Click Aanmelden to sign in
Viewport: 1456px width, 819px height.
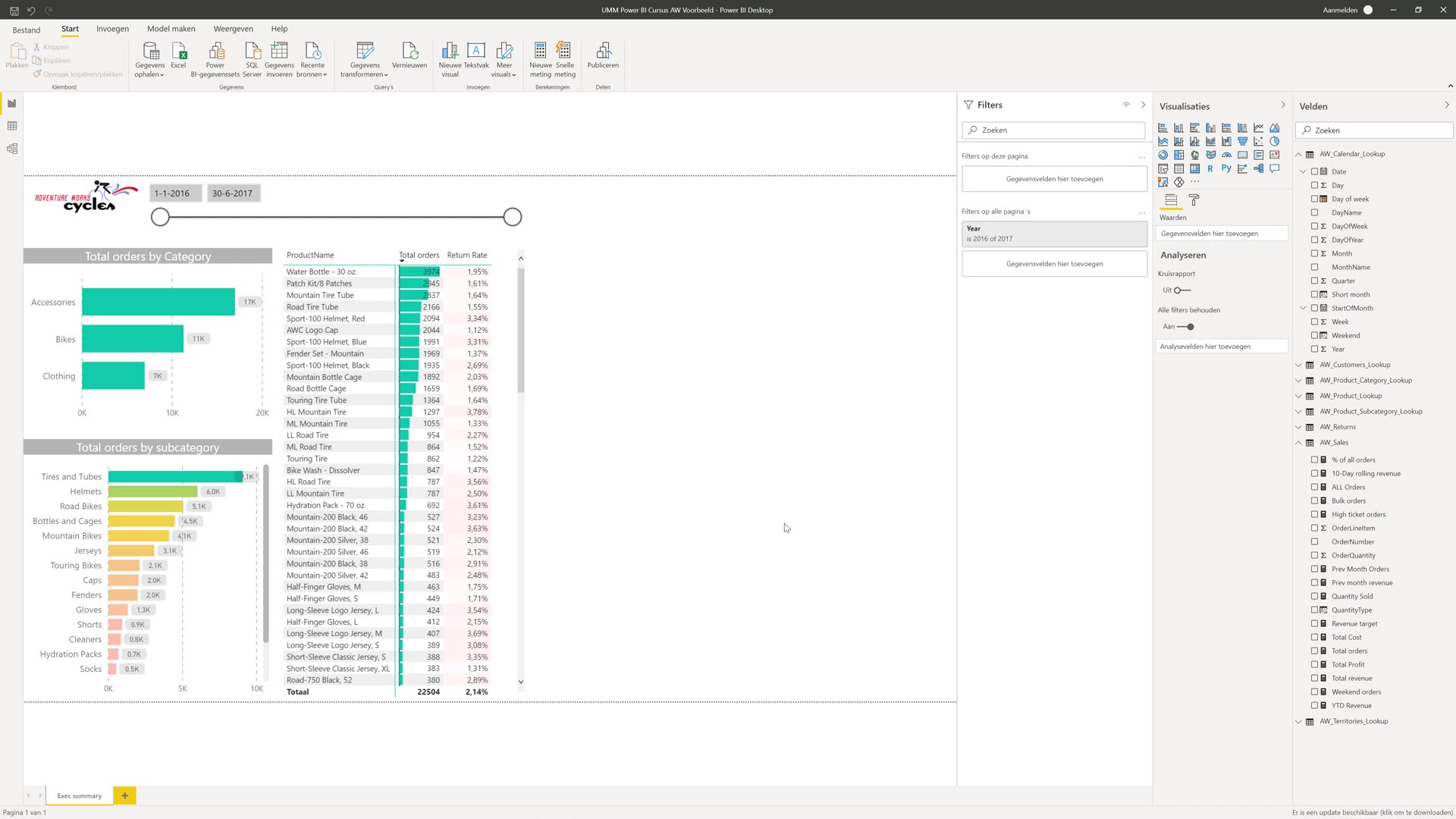(x=1341, y=10)
